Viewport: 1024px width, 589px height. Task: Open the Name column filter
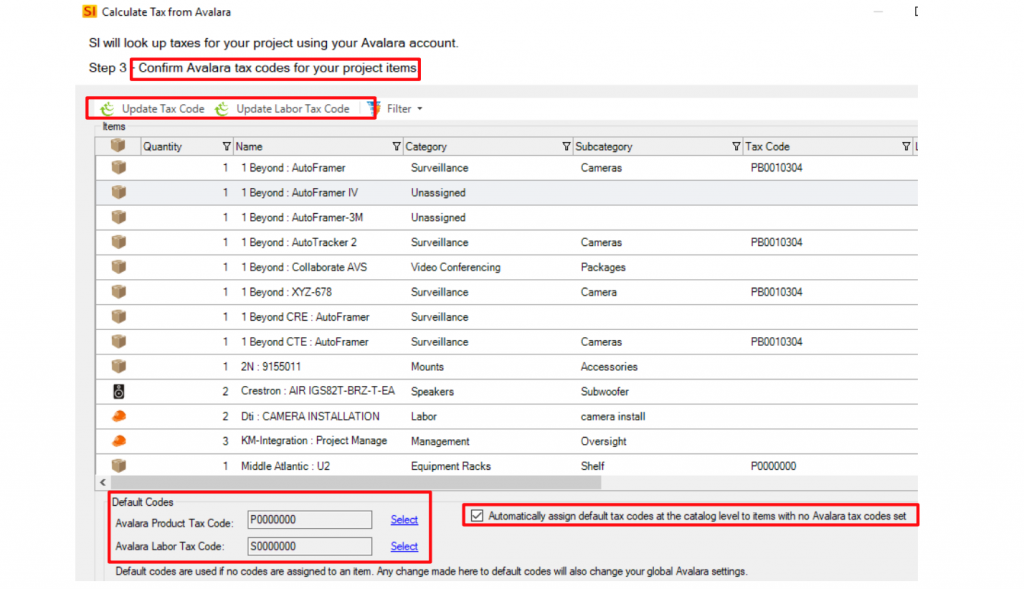(x=396, y=146)
